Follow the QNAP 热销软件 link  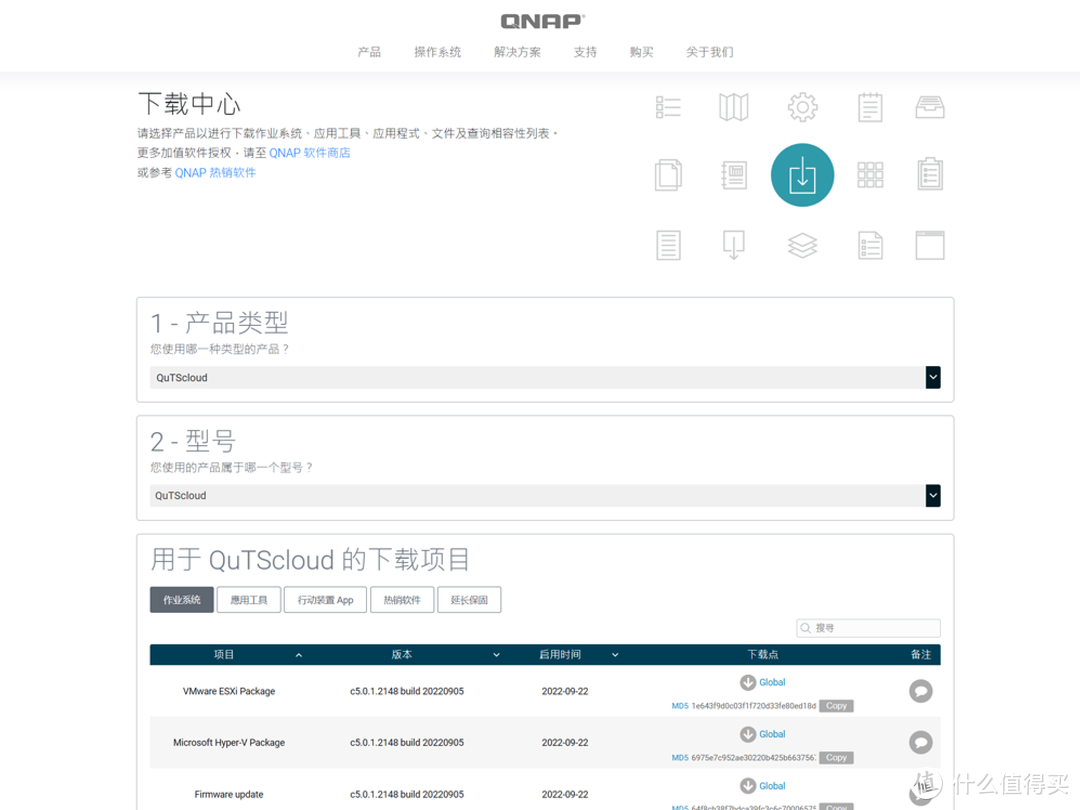pos(215,173)
